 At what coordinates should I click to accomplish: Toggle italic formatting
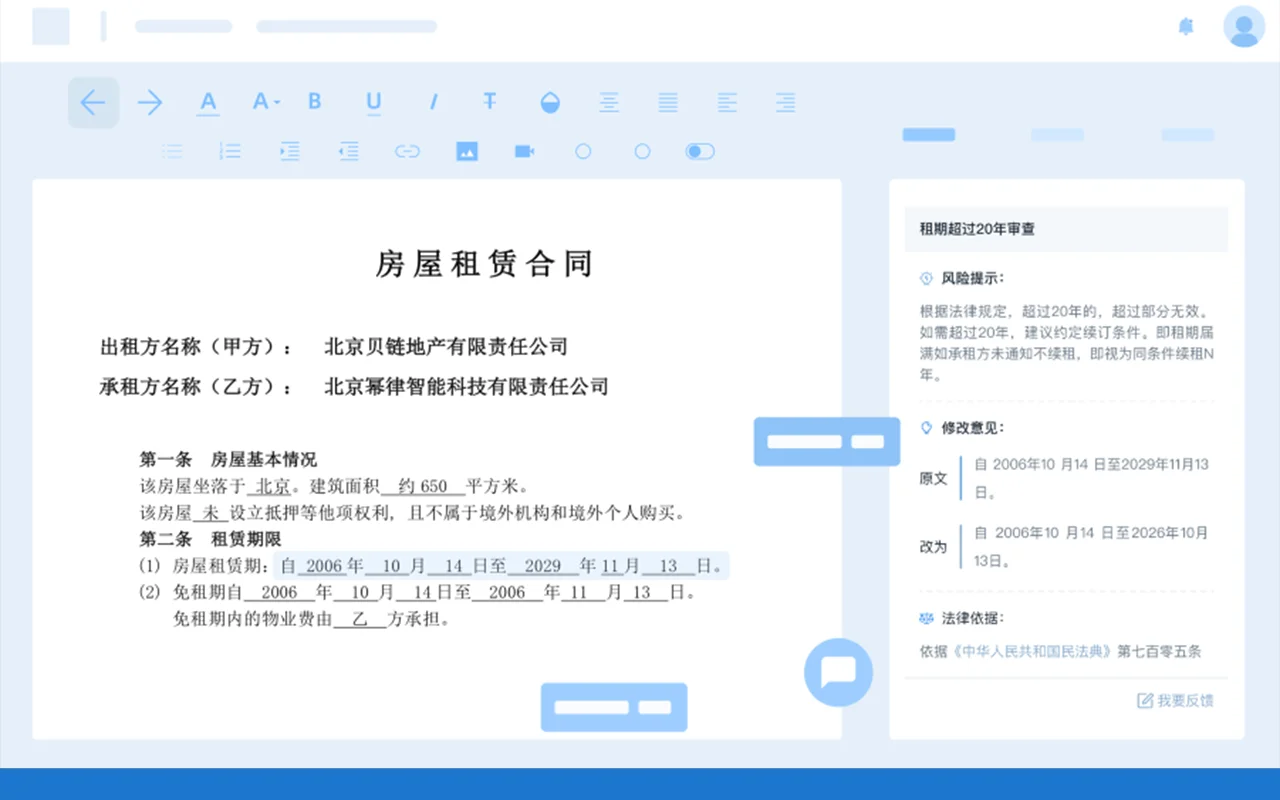click(x=433, y=102)
